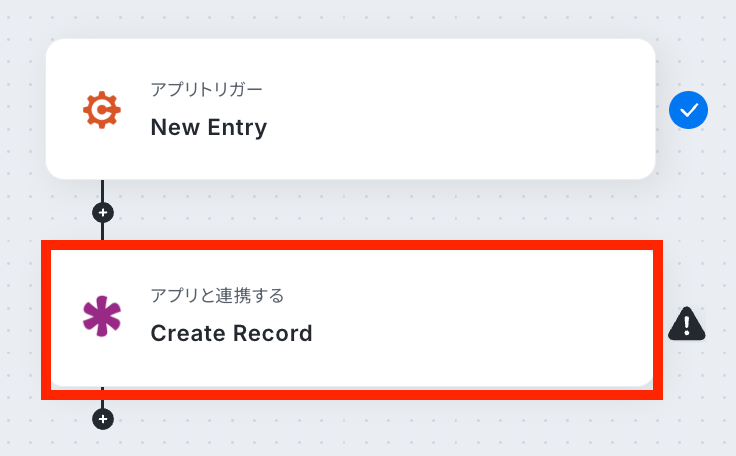Click the アプリと連携する label
The width and height of the screenshot is (736, 456).
[x=217, y=295]
